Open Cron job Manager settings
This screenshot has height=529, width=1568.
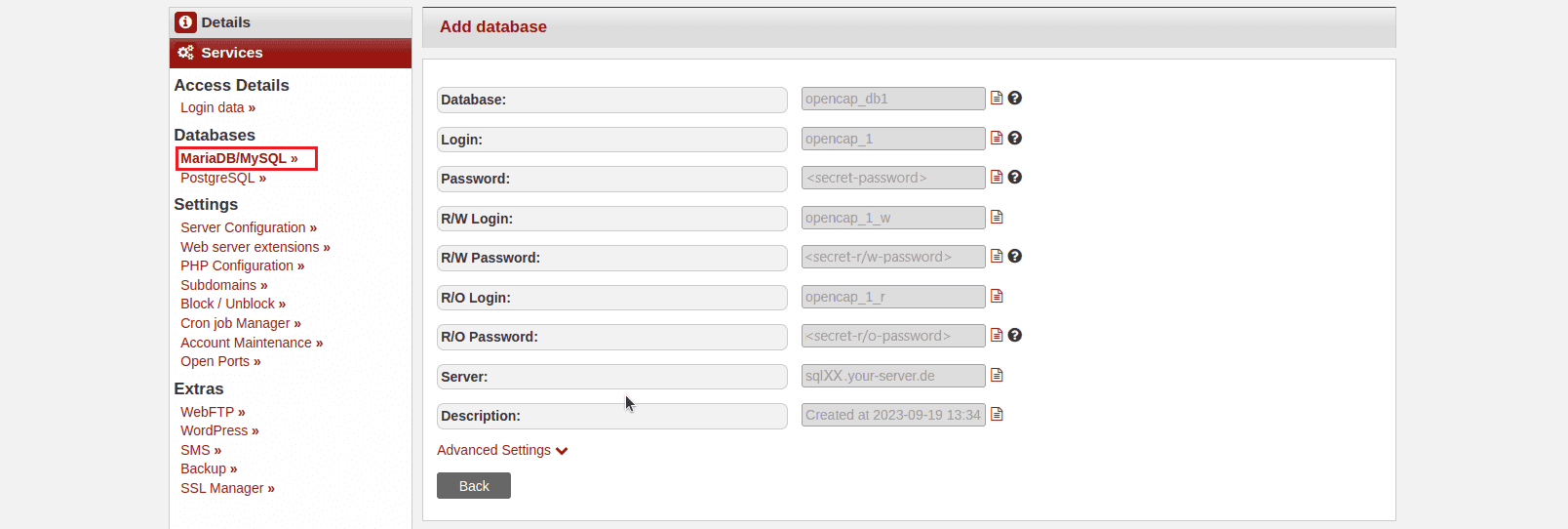(x=241, y=323)
